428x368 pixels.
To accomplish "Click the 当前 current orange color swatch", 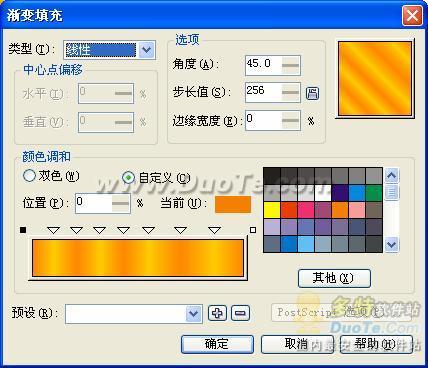I will (x=233, y=204).
